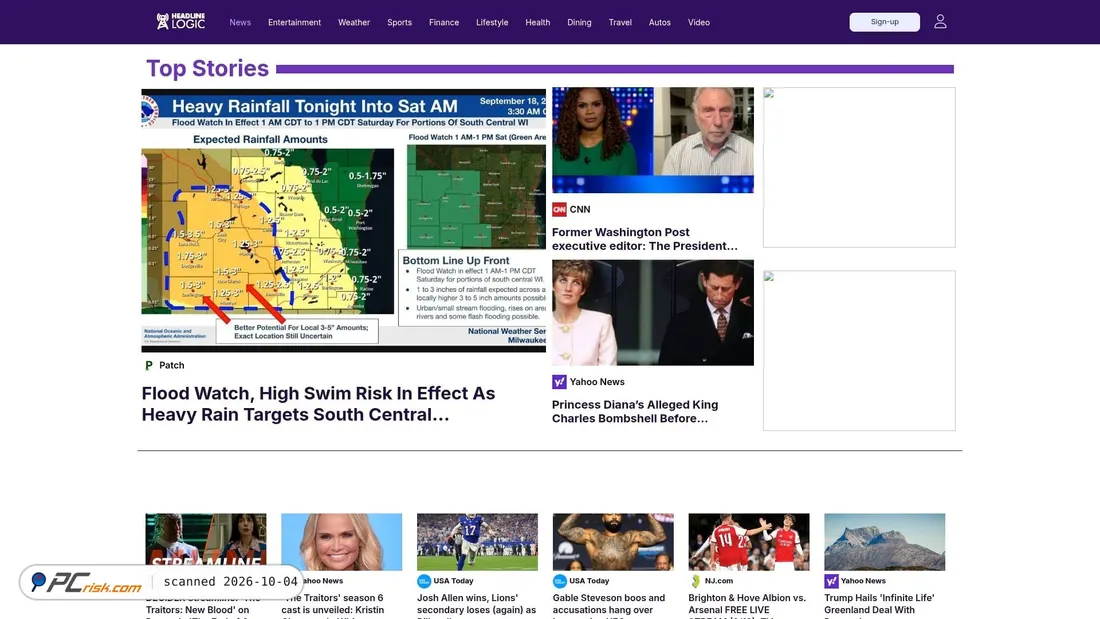Screen dimensions: 1100x619
Task: Click the shirtless wrestler thumbnail
Action: pyautogui.click(x=613, y=541)
